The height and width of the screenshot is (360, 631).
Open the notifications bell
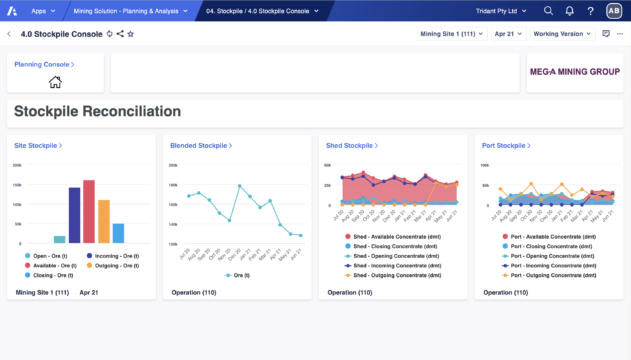pos(569,11)
